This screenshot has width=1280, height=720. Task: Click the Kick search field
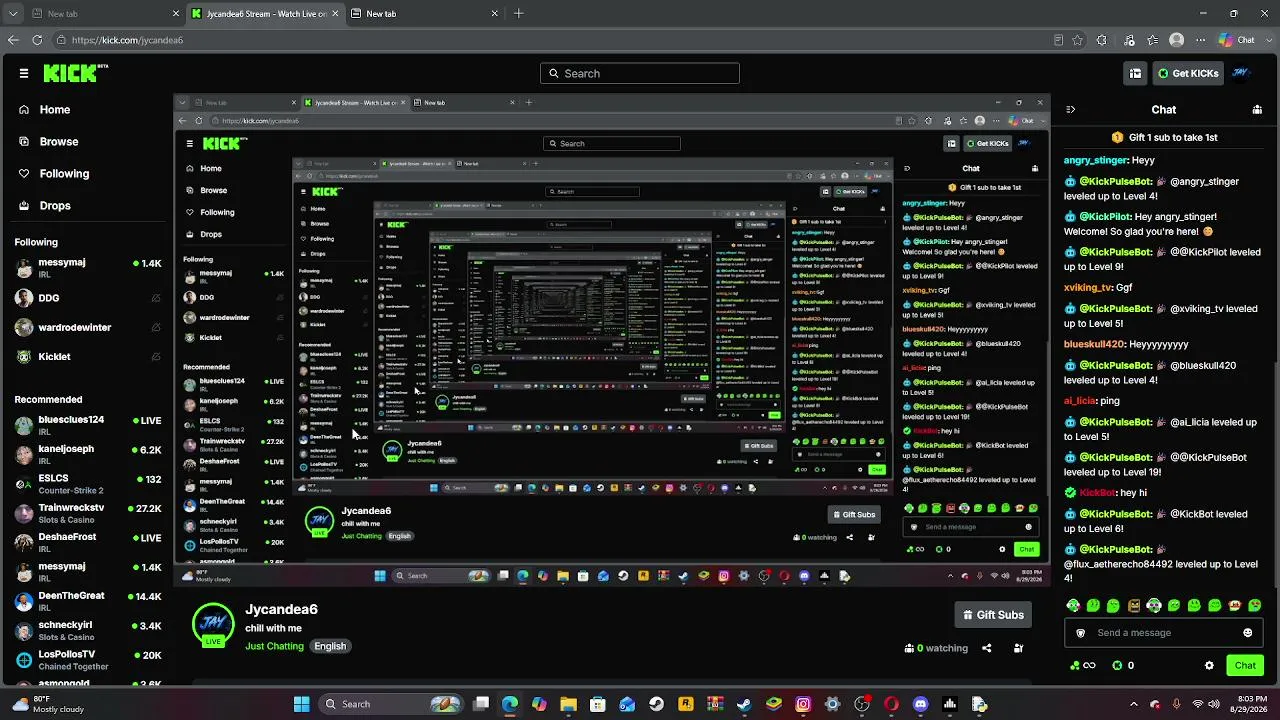[x=640, y=73]
